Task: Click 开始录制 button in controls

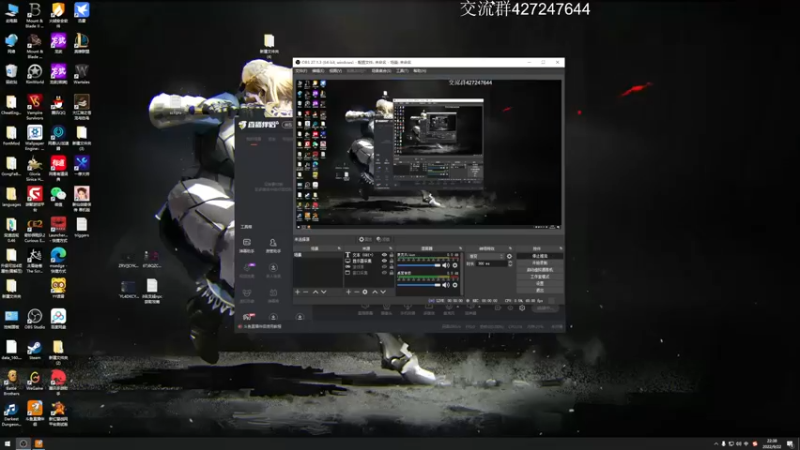Action: point(539,263)
